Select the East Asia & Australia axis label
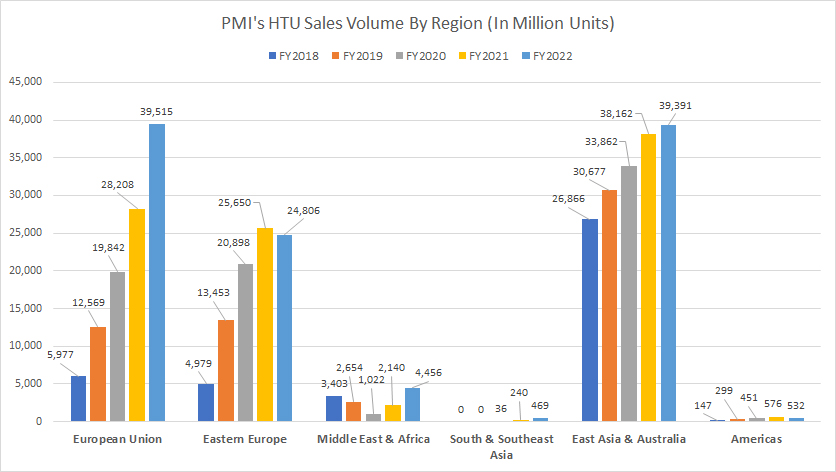 (629, 439)
